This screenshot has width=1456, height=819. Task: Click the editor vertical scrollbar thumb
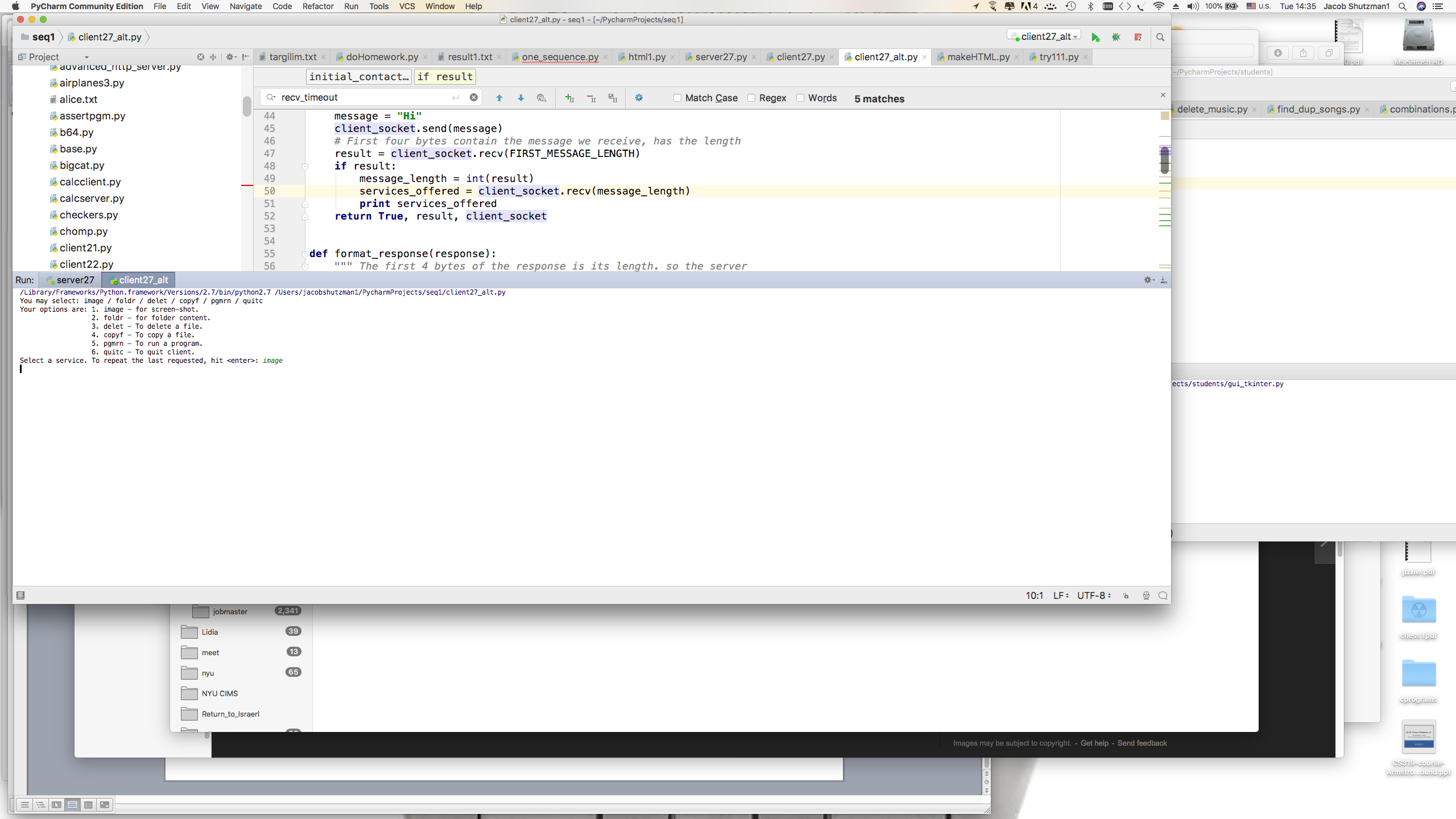pos(1164,160)
